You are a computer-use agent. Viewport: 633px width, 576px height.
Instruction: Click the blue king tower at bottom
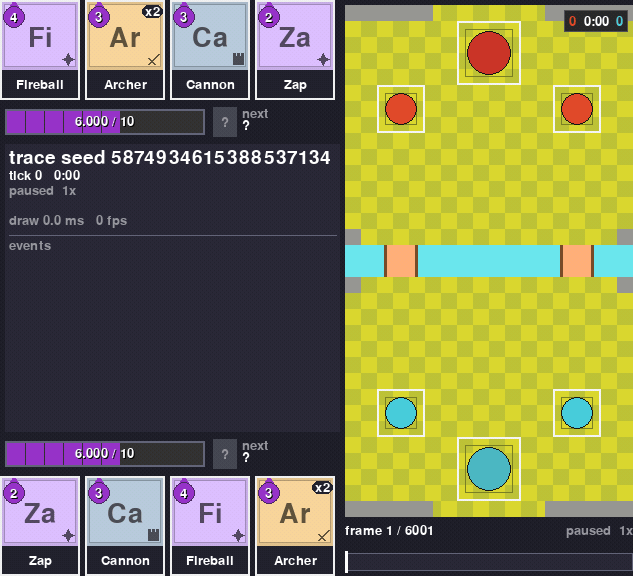point(489,469)
